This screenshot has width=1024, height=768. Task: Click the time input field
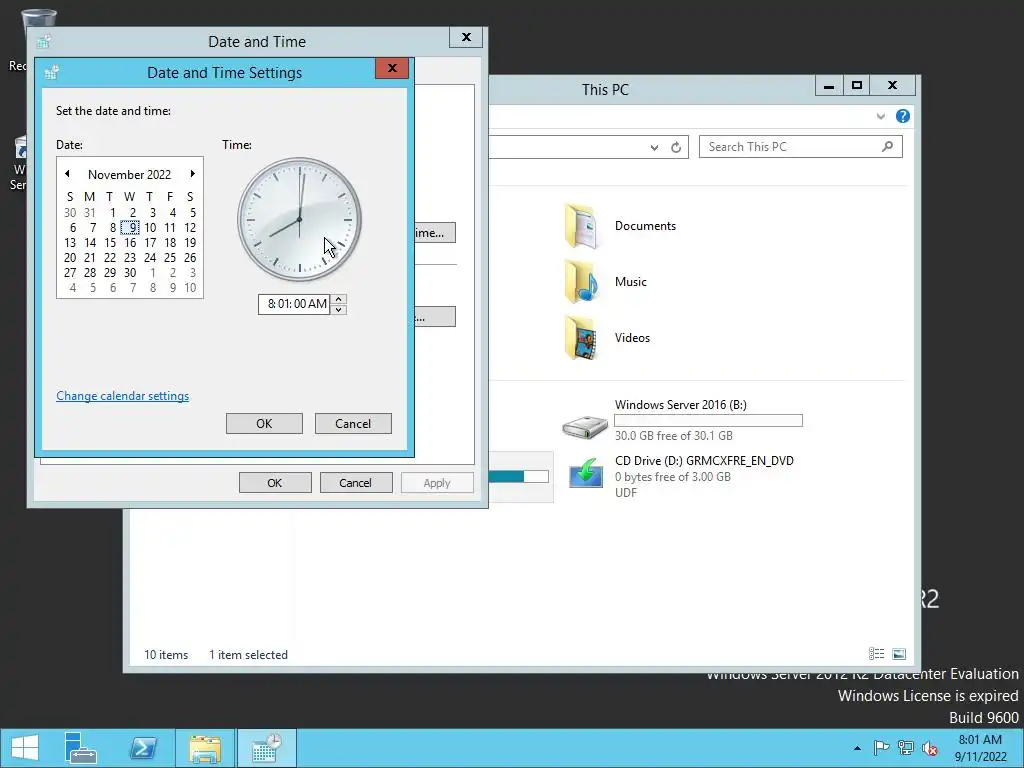pos(295,304)
